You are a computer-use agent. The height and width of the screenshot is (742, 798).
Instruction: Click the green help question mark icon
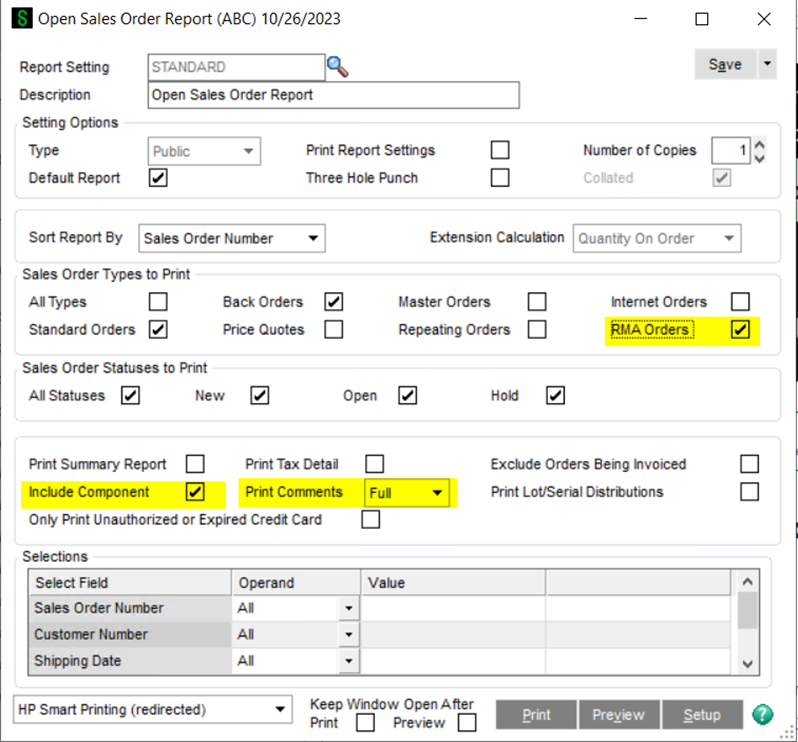[762, 714]
